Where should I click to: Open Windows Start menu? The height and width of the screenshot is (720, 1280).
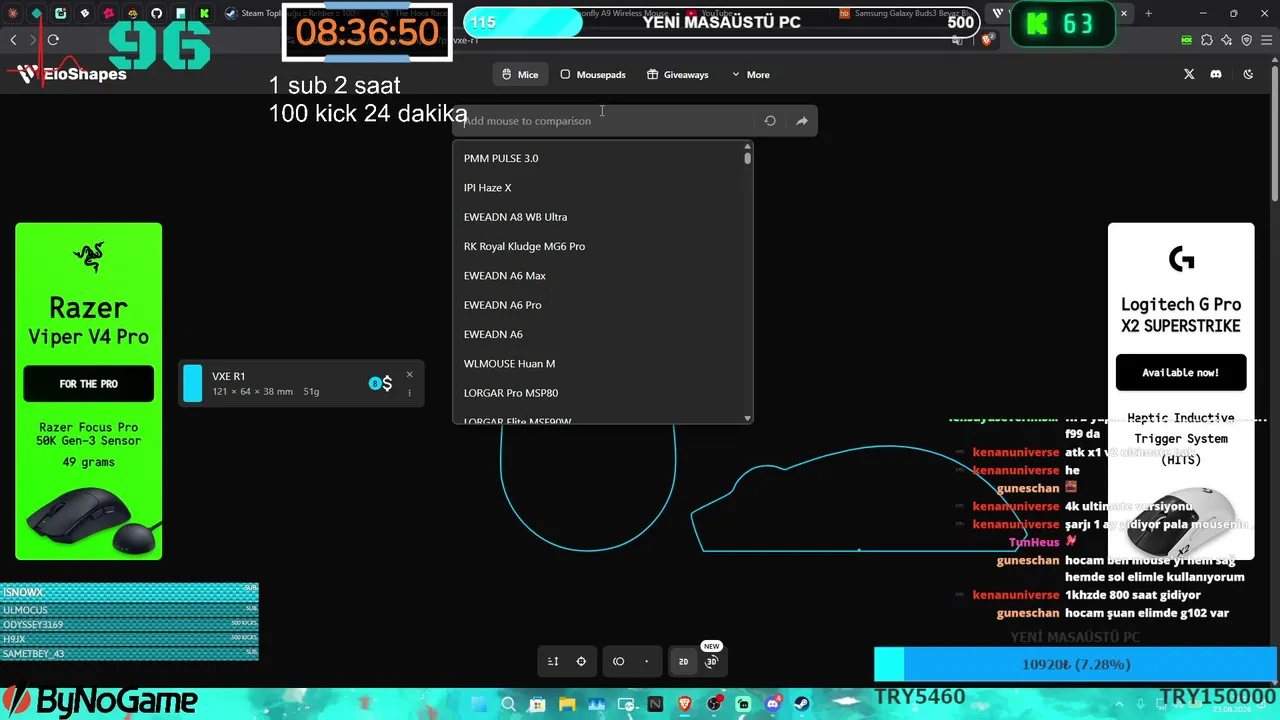pyautogui.click(x=478, y=704)
